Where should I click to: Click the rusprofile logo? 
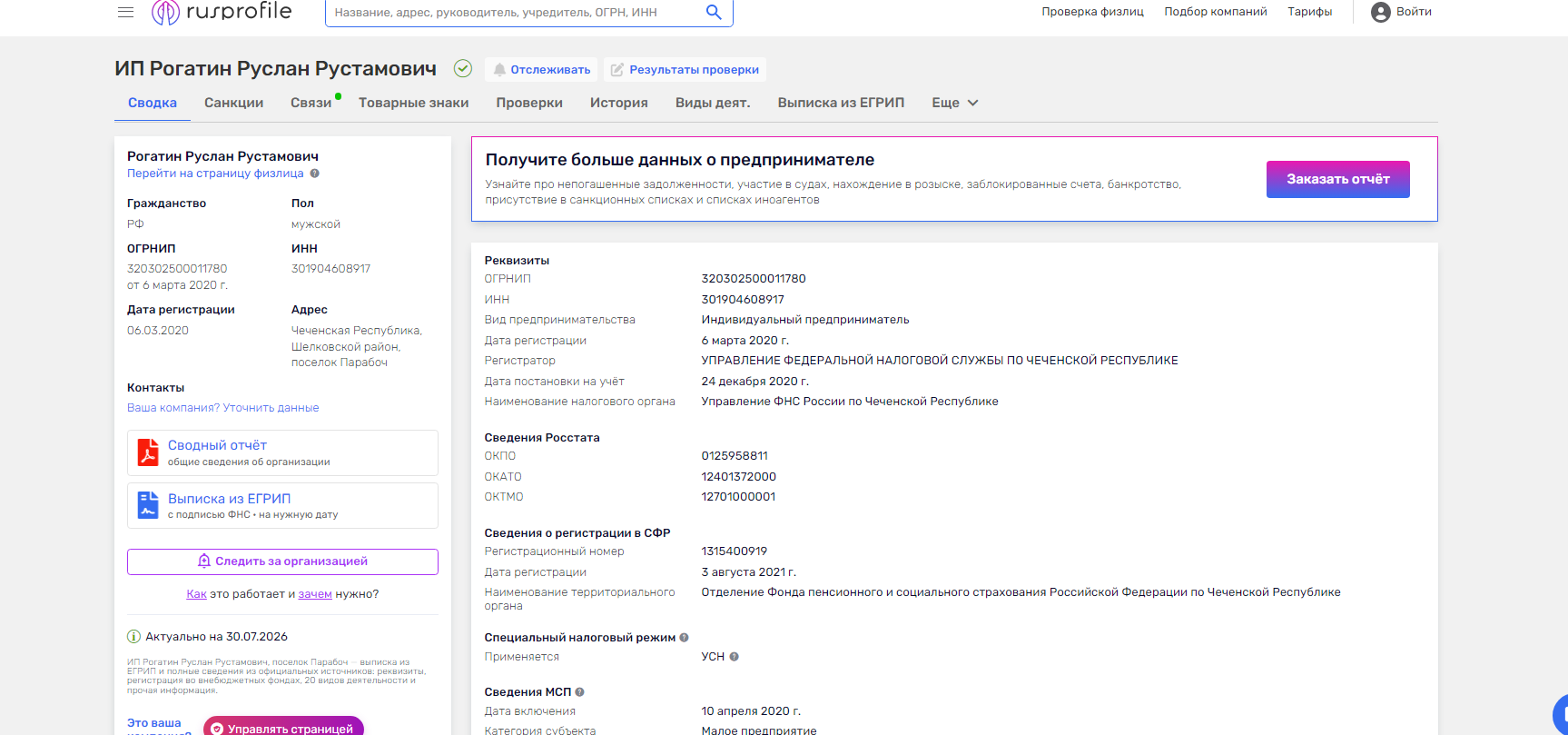(222, 12)
